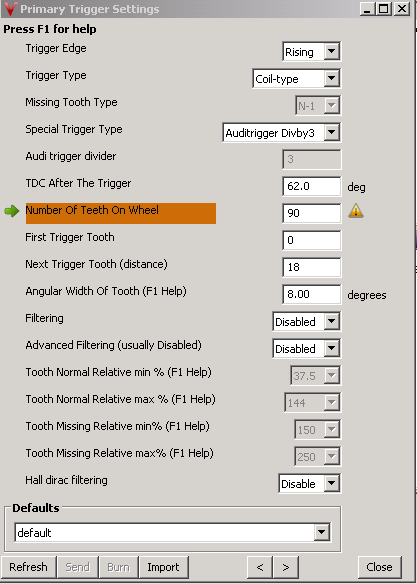Open the Trigger Edge dropdown
Screen dimensions: 417x584
[x=311, y=52]
